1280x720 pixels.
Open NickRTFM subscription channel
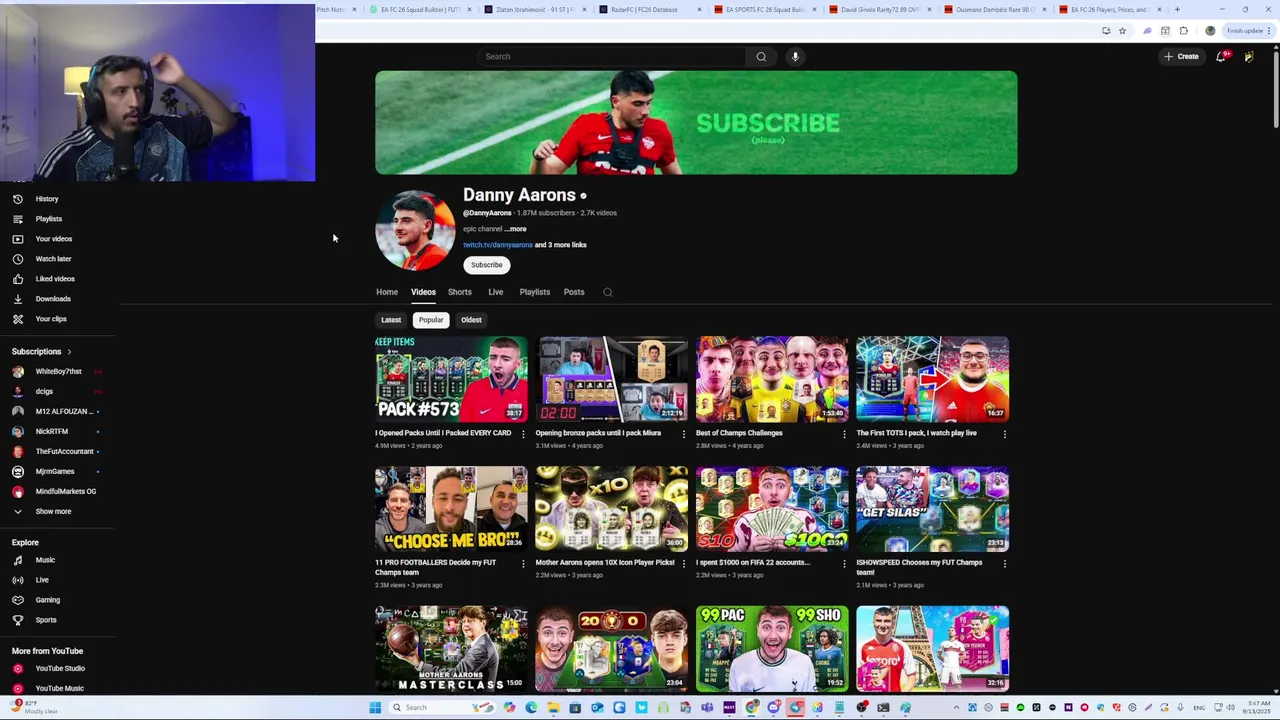pyautogui.click(x=51, y=432)
